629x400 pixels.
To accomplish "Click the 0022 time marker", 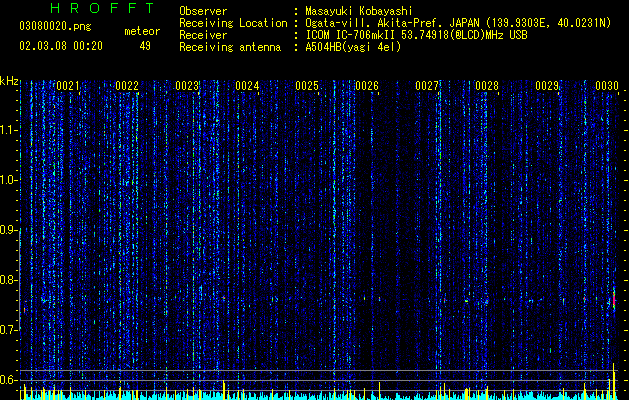I will click(x=127, y=86).
